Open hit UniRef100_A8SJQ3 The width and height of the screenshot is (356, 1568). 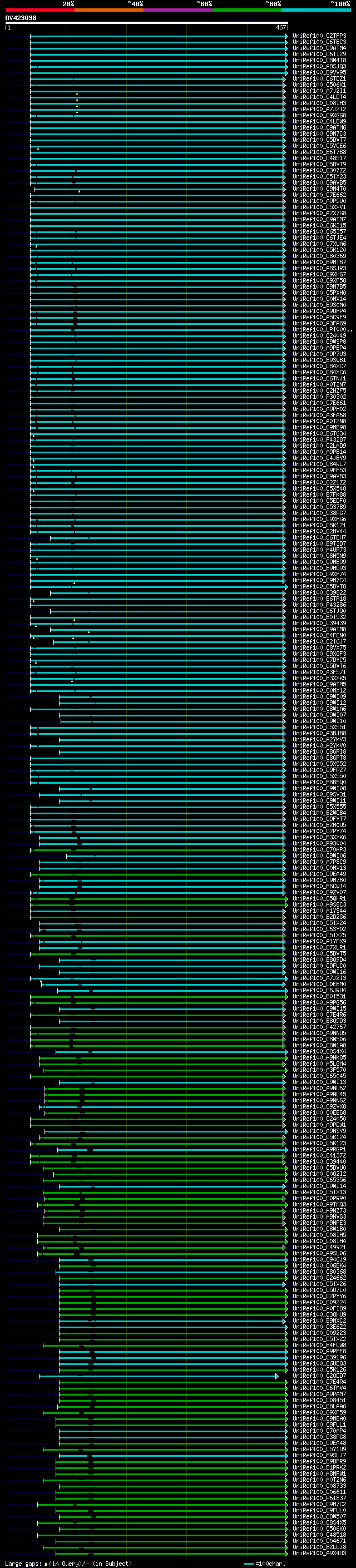[x=319, y=66]
